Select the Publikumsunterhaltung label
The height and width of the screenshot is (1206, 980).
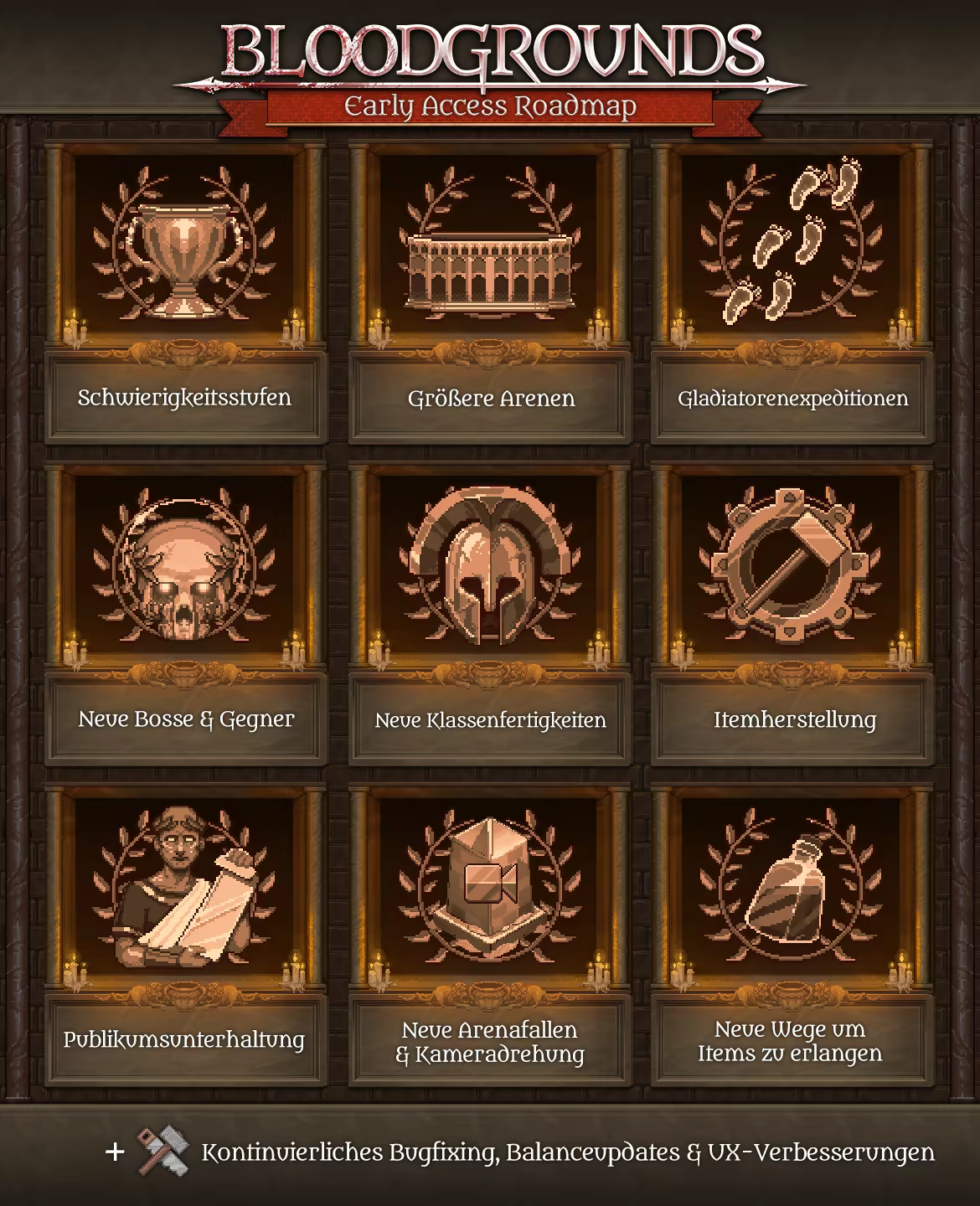coord(183,1041)
